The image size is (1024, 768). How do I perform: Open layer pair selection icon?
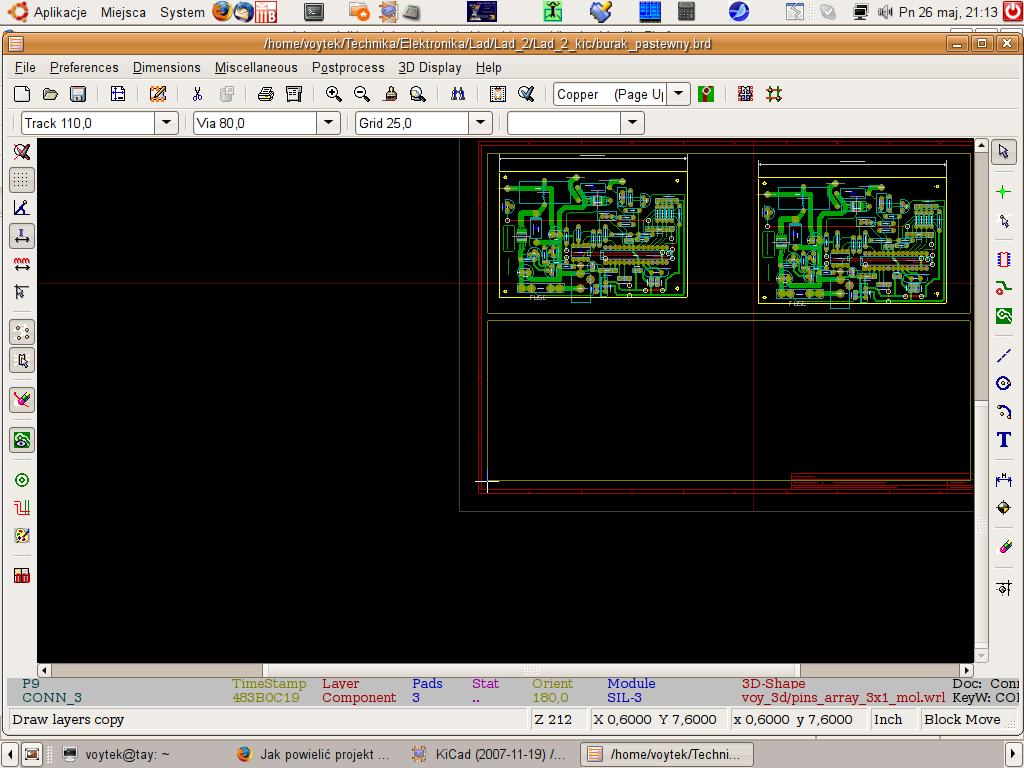[706, 94]
